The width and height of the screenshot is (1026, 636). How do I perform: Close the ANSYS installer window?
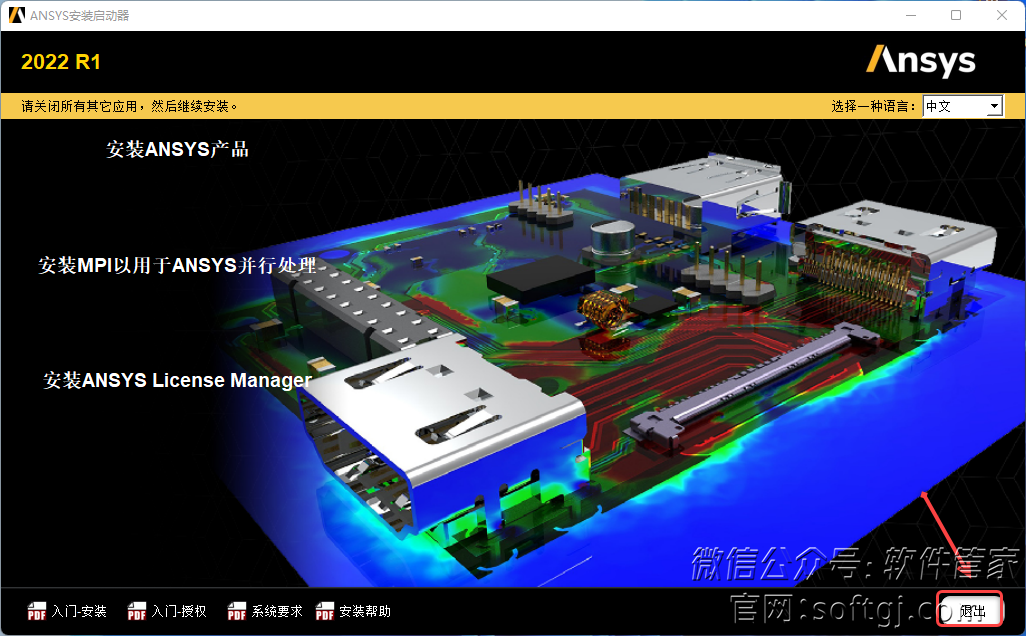(x=1002, y=15)
